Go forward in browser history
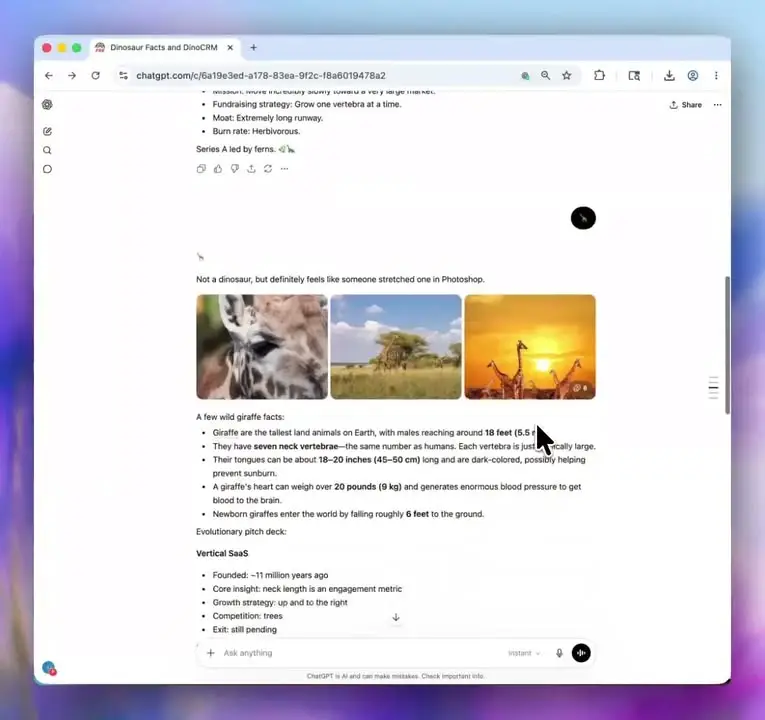Screen dimensions: 765x720 tap(72, 76)
